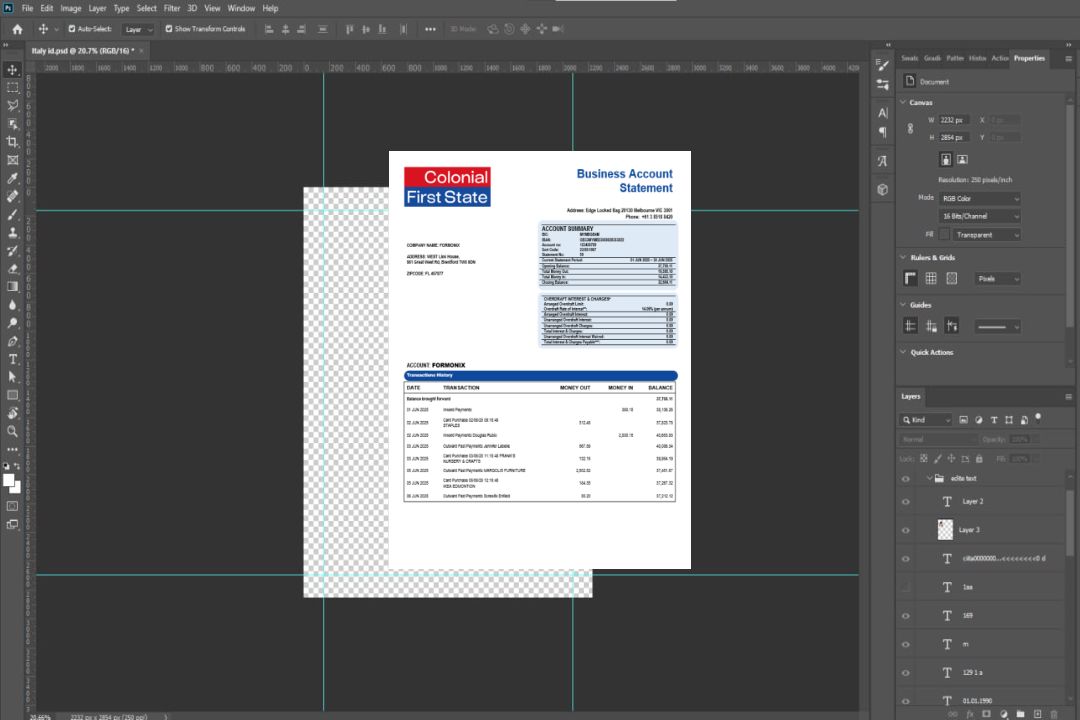This screenshot has width=1080, height=720.
Task: Open the guide line style dropdown
Action: pyautogui.click(x=997, y=327)
